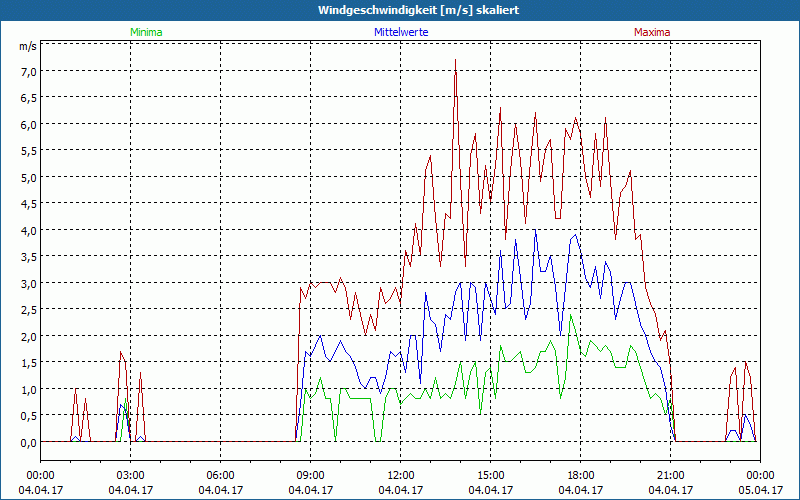The image size is (800, 500).
Task: Click the 1,5 y-axis value
Action: click(28, 363)
